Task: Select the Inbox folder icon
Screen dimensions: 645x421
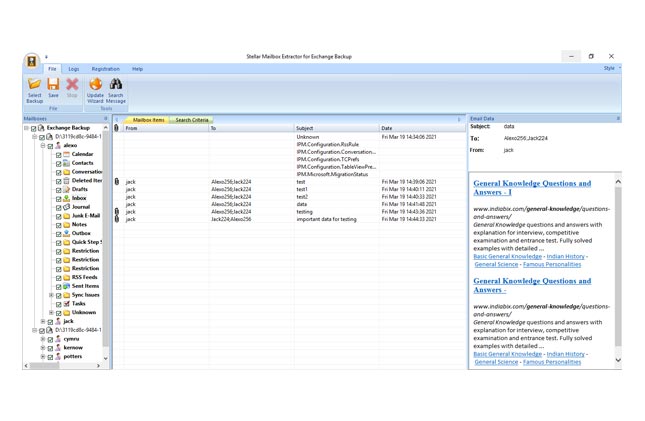Action: [x=66, y=198]
